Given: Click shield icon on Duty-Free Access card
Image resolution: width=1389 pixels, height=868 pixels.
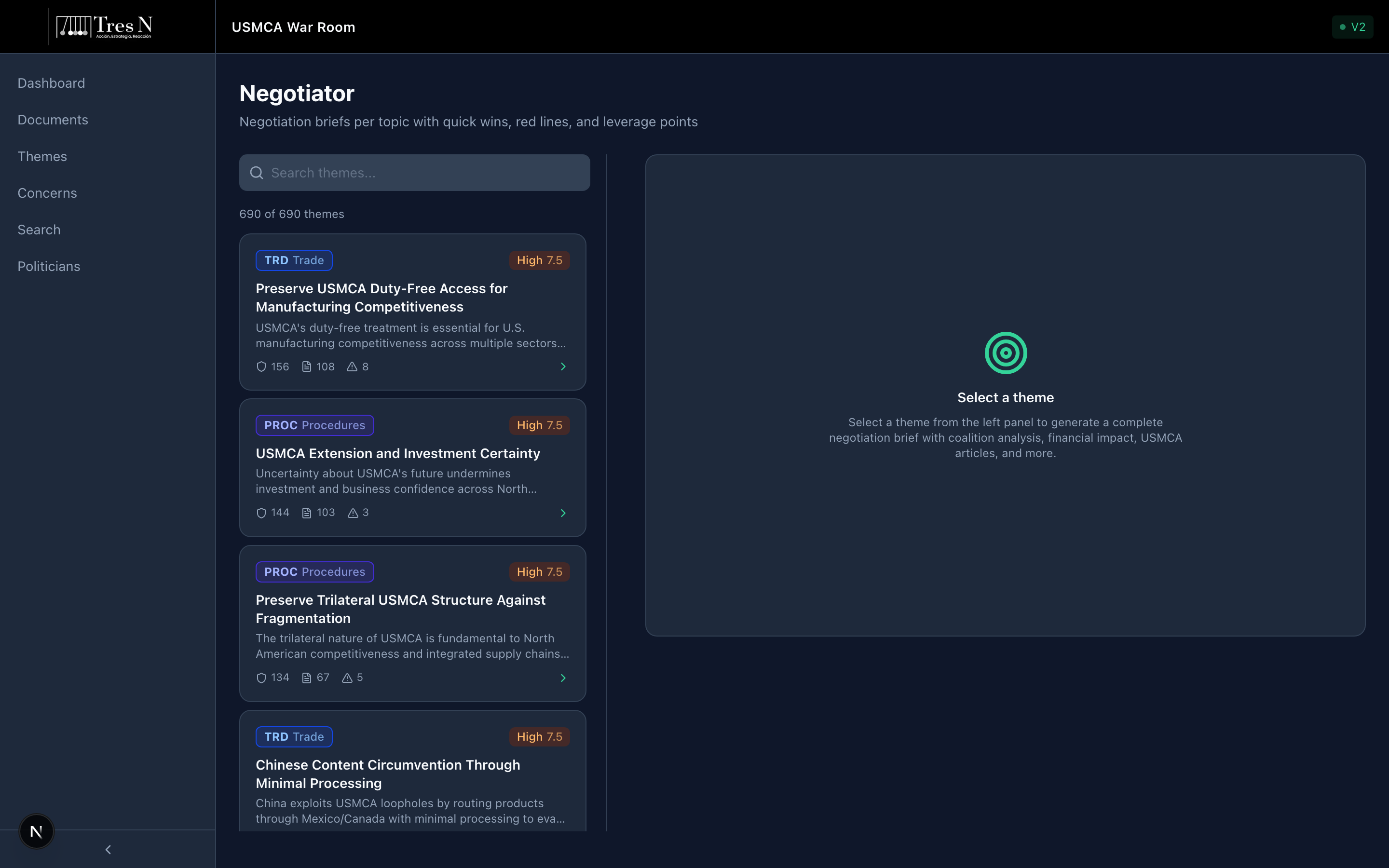Looking at the screenshot, I should click(x=261, y=367).
